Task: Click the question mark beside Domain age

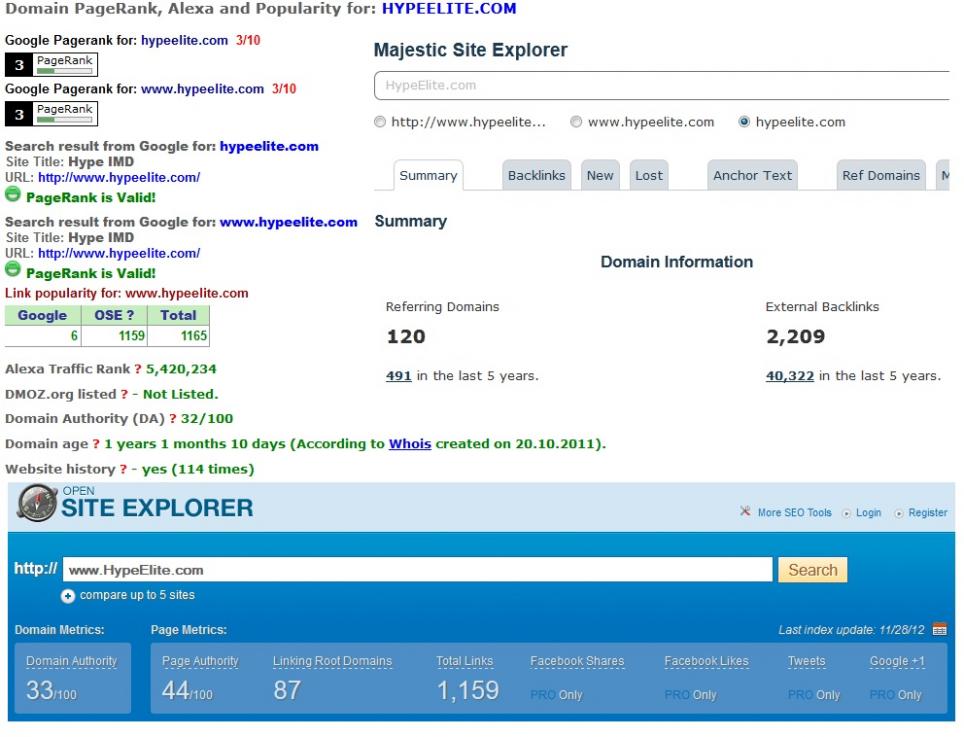Action: (x=96, y=444)
